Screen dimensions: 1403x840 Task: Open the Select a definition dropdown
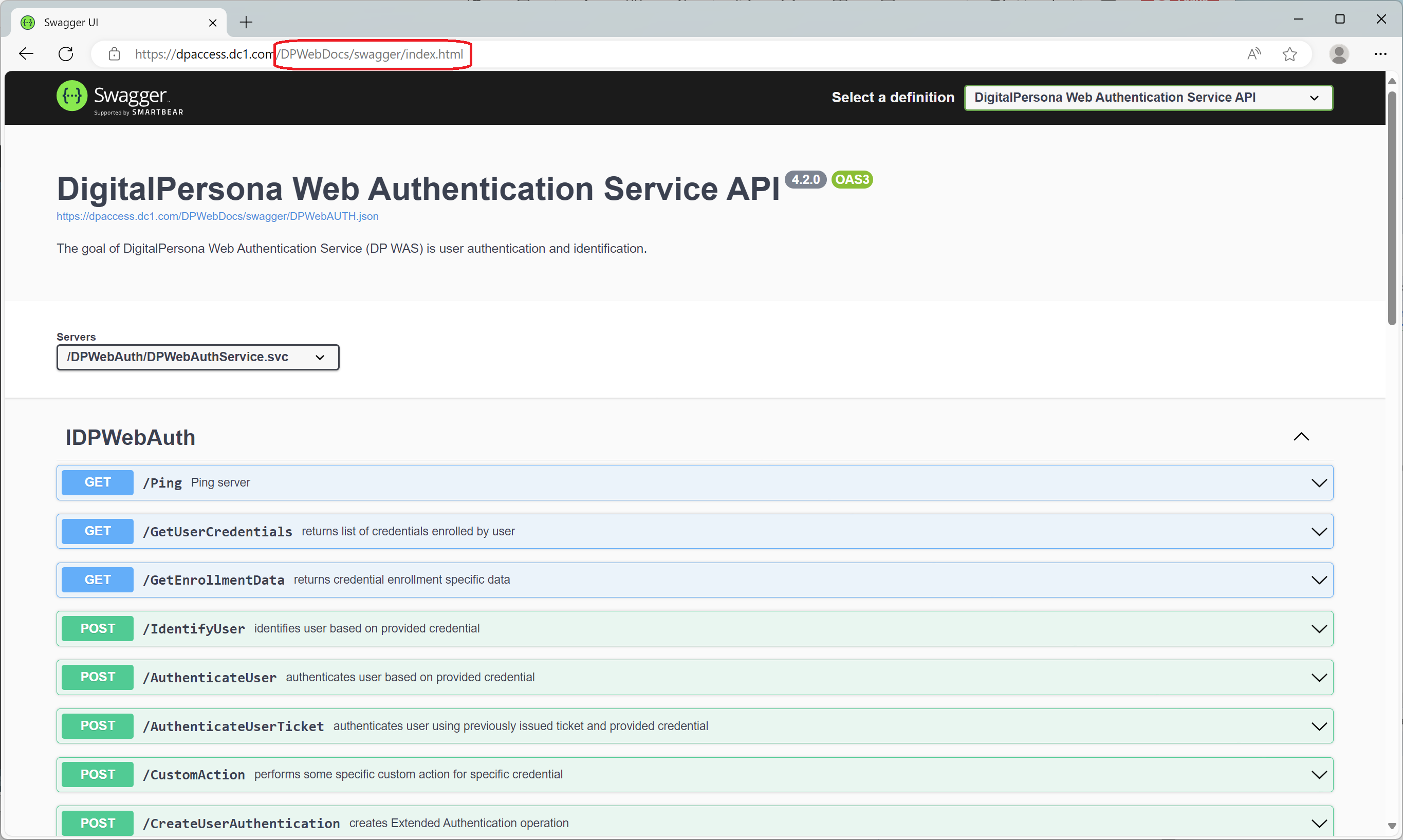coord(1148,98)
